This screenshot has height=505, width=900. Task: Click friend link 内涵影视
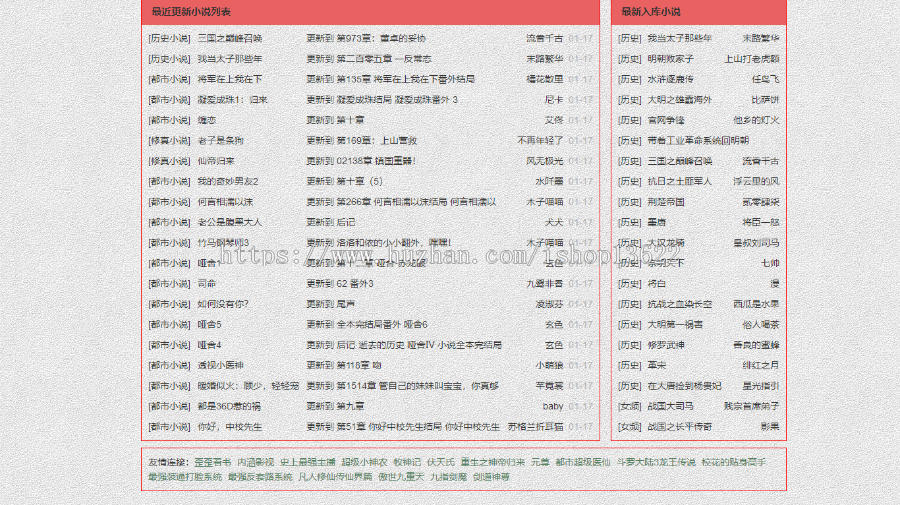point(255,462)
